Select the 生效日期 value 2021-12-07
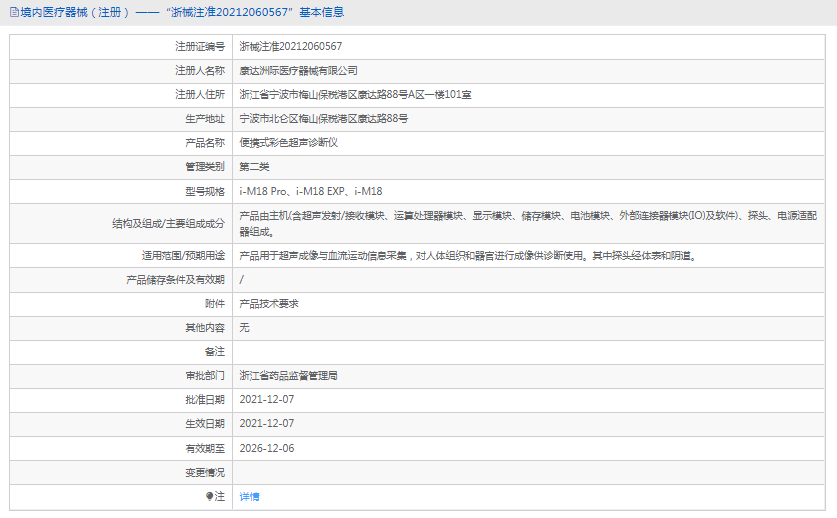The image size is (837, 518). pyautogui.click(x=267, y=423)
